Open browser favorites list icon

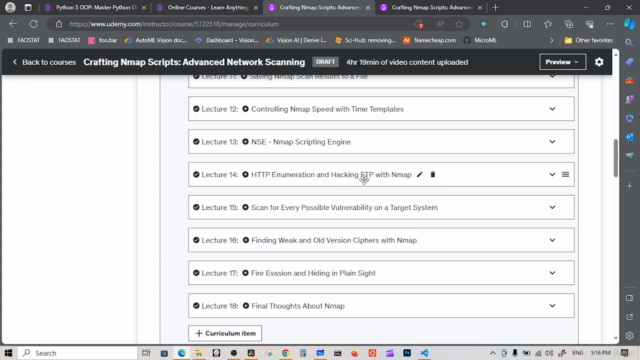[548, 24]
